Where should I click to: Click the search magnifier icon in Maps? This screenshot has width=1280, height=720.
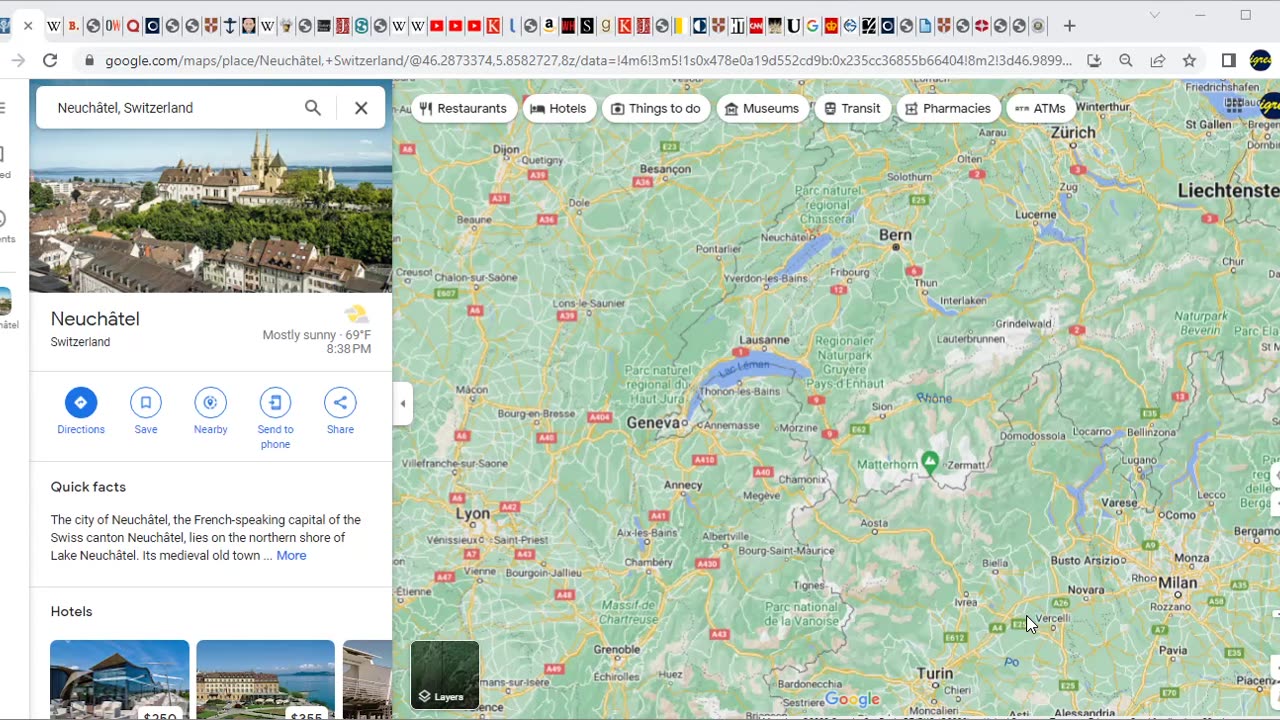click(x=313, y=108)
